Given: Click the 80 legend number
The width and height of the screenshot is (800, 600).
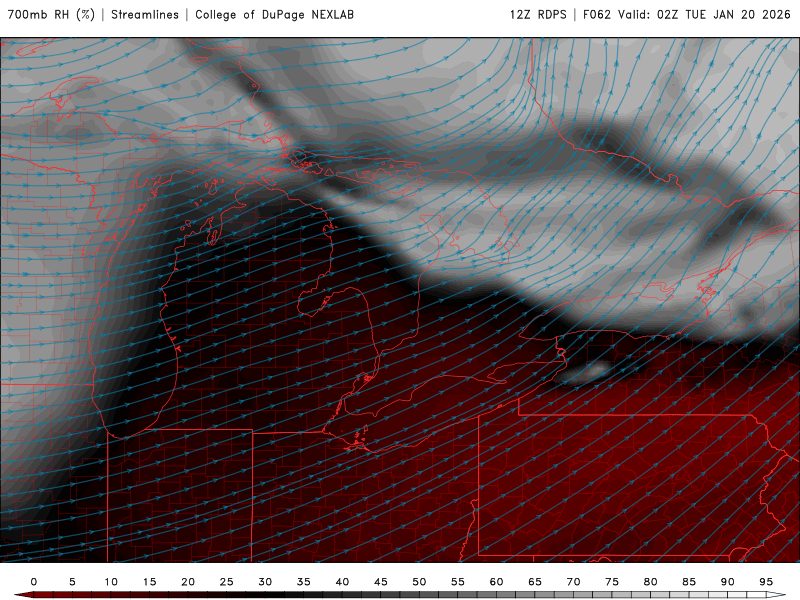Looking at the screenshot, I should point(651,582).
